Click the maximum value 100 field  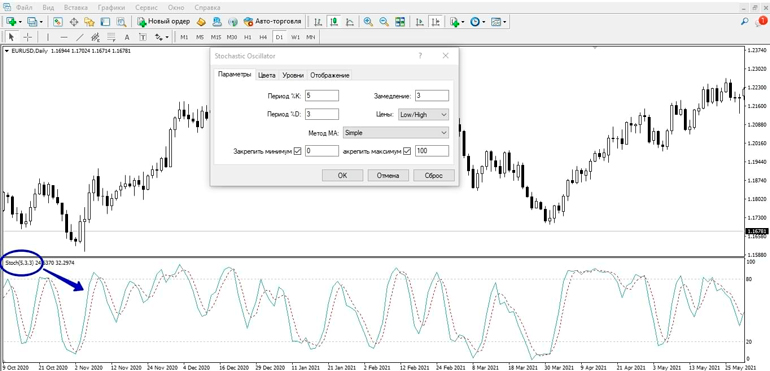point(432,151)
